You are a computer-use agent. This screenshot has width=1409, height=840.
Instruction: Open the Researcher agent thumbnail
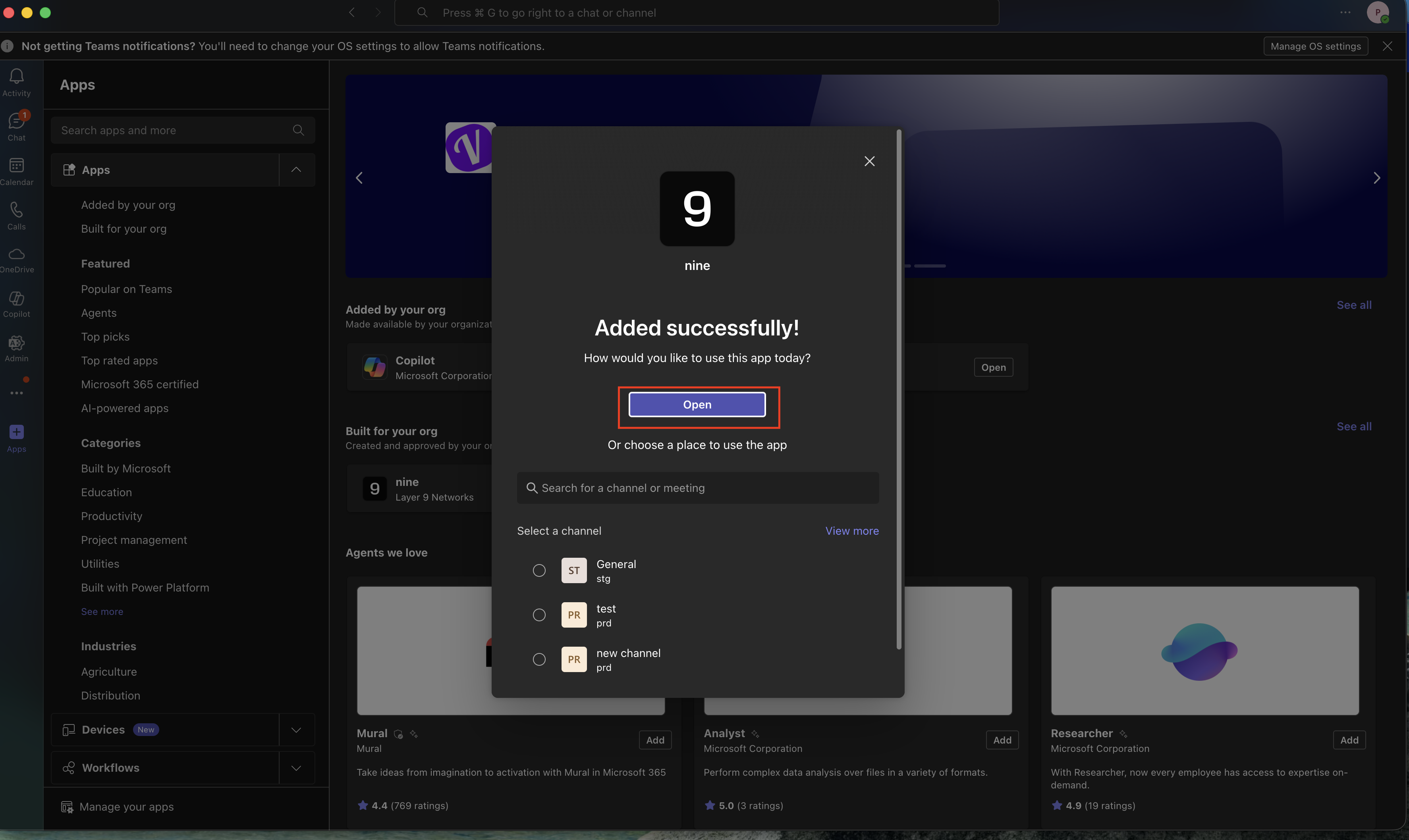pyautogui.click(x=1204, y=651)
